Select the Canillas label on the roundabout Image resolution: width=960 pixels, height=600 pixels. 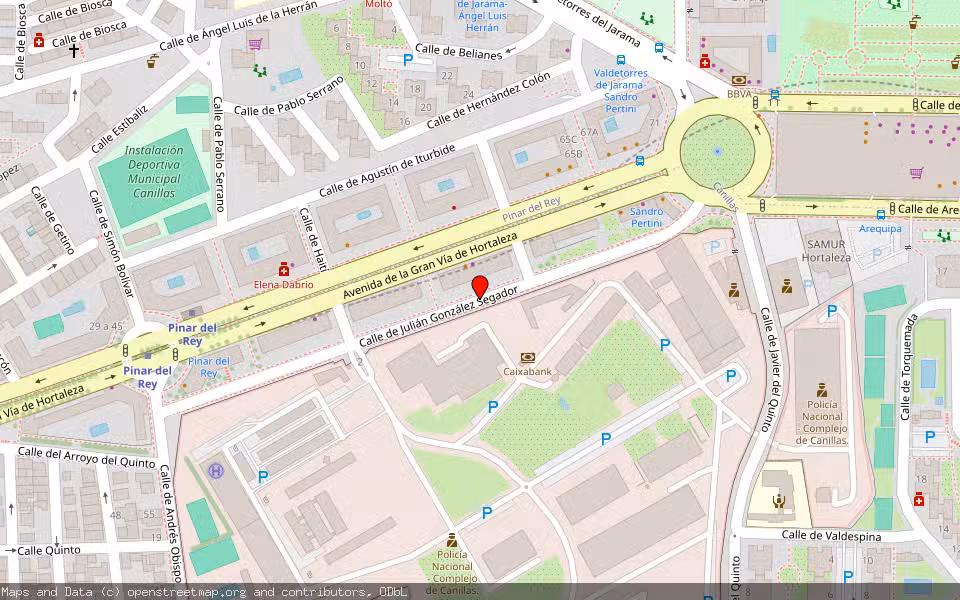pos(726,197)
